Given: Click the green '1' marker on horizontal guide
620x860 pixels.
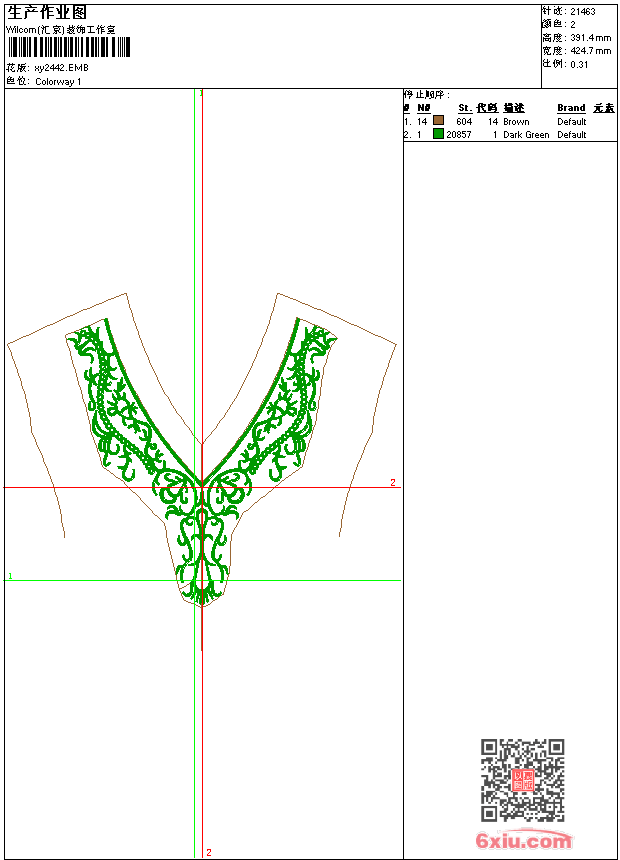Looking at the screenshot, I should (10, 576).
